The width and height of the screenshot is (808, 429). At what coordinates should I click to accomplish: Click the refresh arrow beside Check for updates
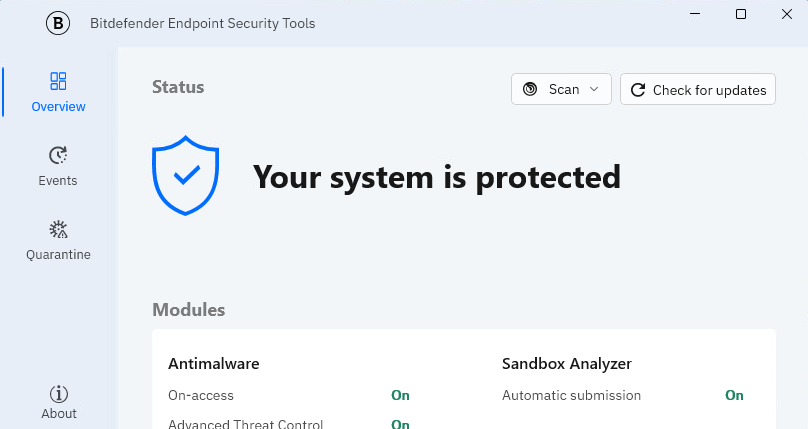coord(638,90)
